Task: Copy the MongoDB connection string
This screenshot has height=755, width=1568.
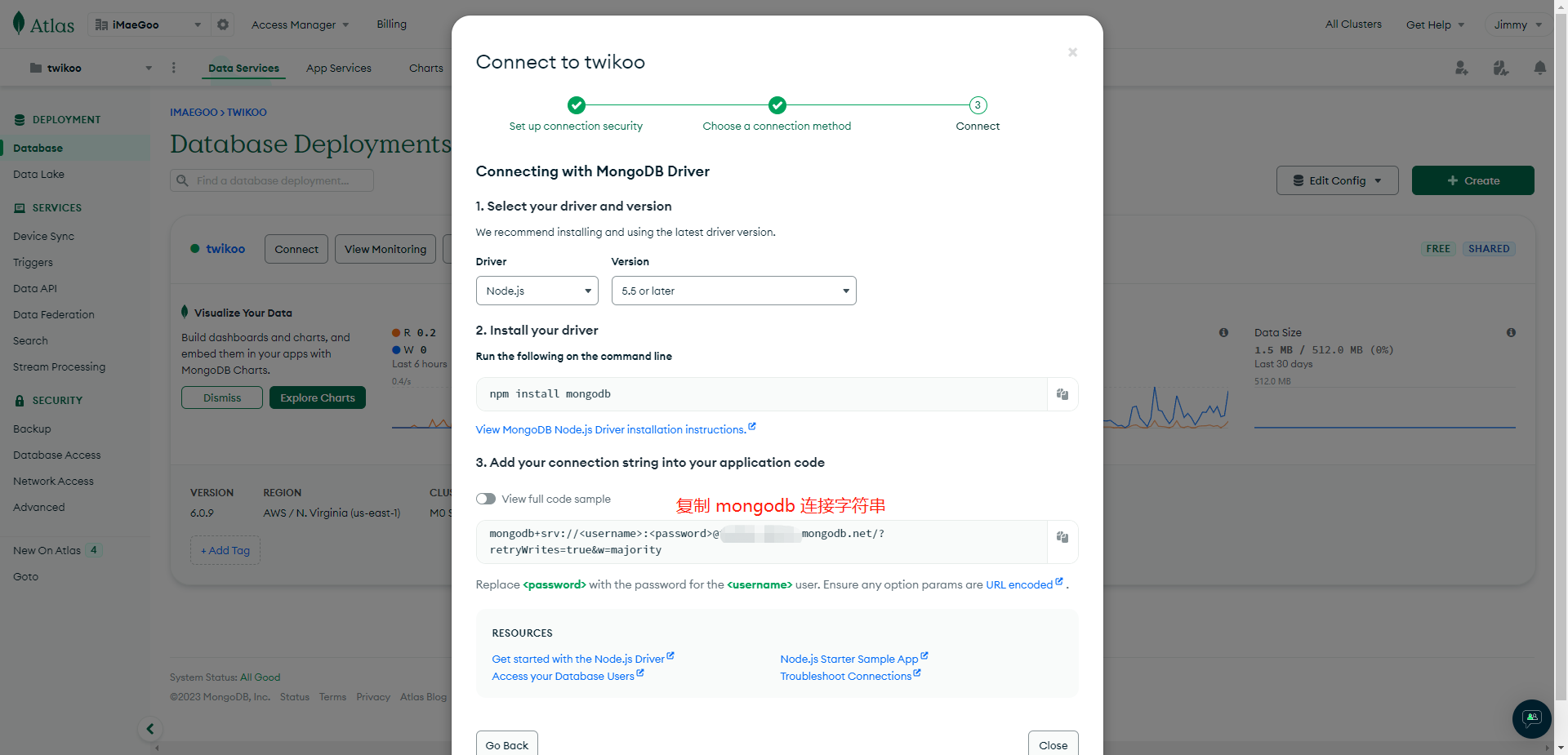Action: tap(1062, 537)
